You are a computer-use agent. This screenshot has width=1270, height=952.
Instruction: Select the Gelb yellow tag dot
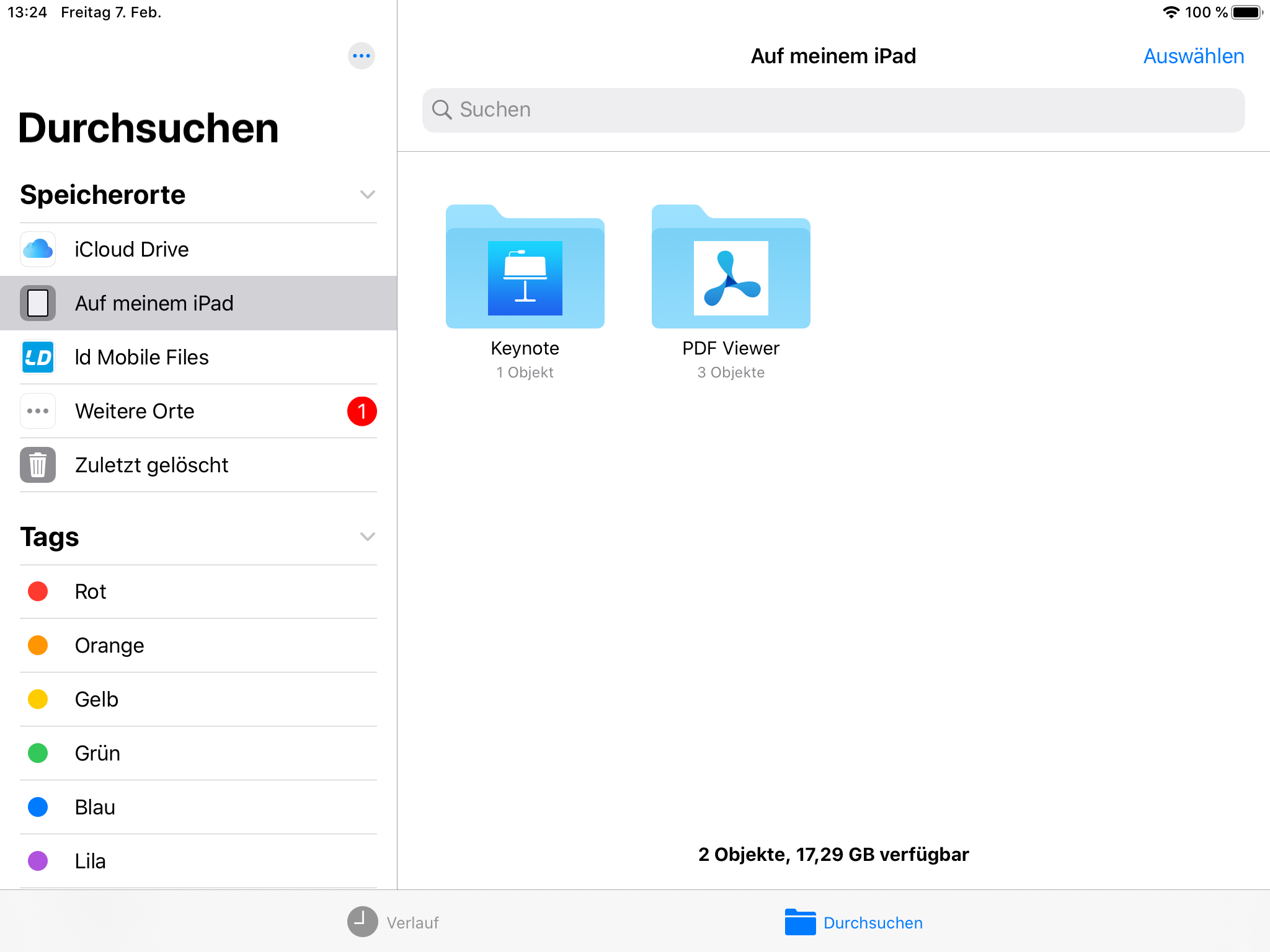click(38, 699)
